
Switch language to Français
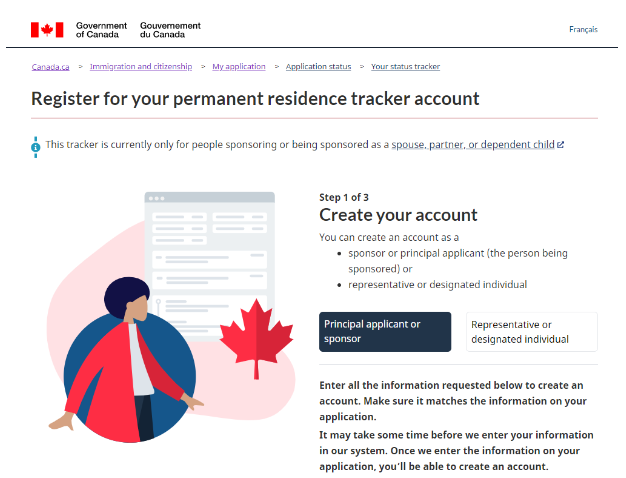(x=583, y=29)
